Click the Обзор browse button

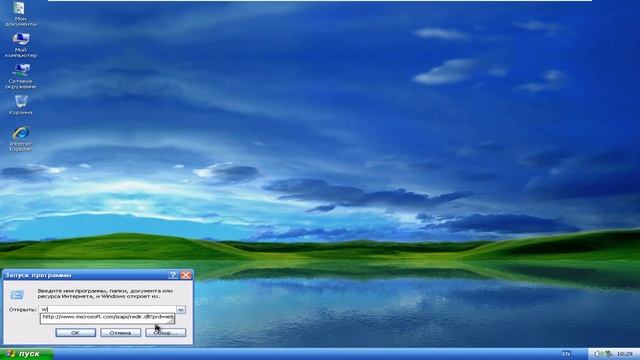tap(166, 333)
